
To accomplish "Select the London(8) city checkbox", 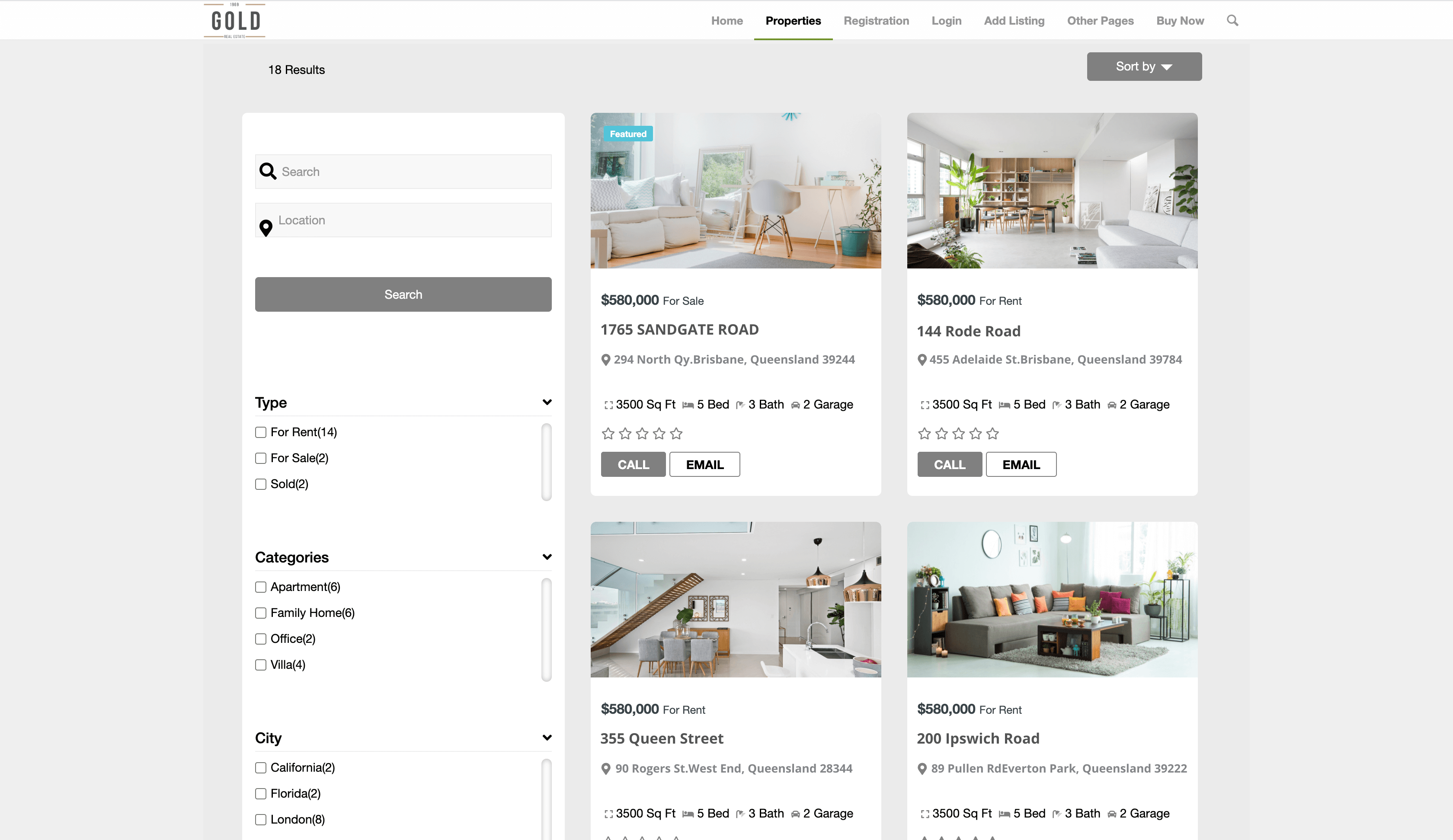I will pos(261,820).
